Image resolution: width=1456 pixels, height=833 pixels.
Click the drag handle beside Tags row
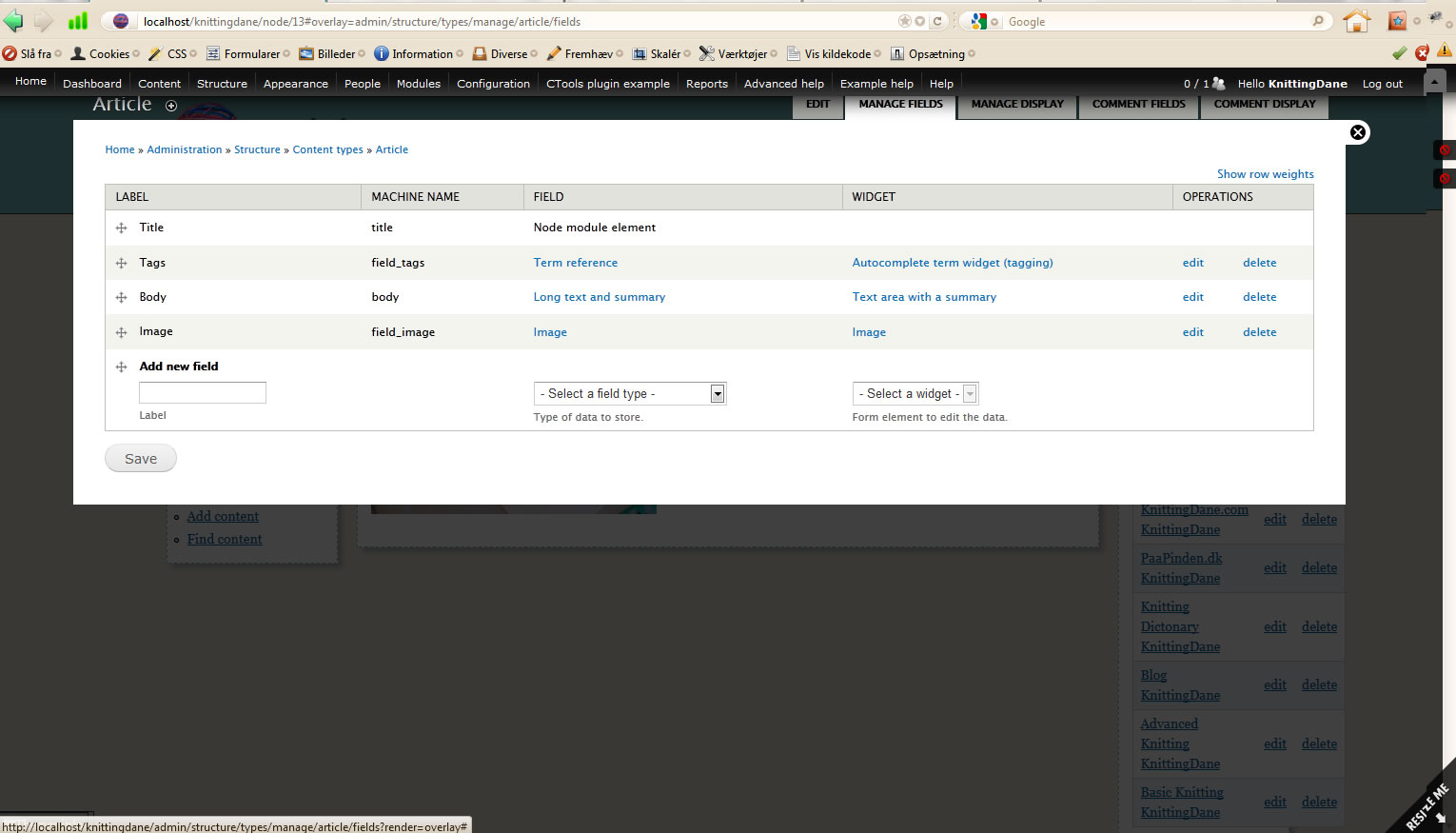(x=121, y=263)
